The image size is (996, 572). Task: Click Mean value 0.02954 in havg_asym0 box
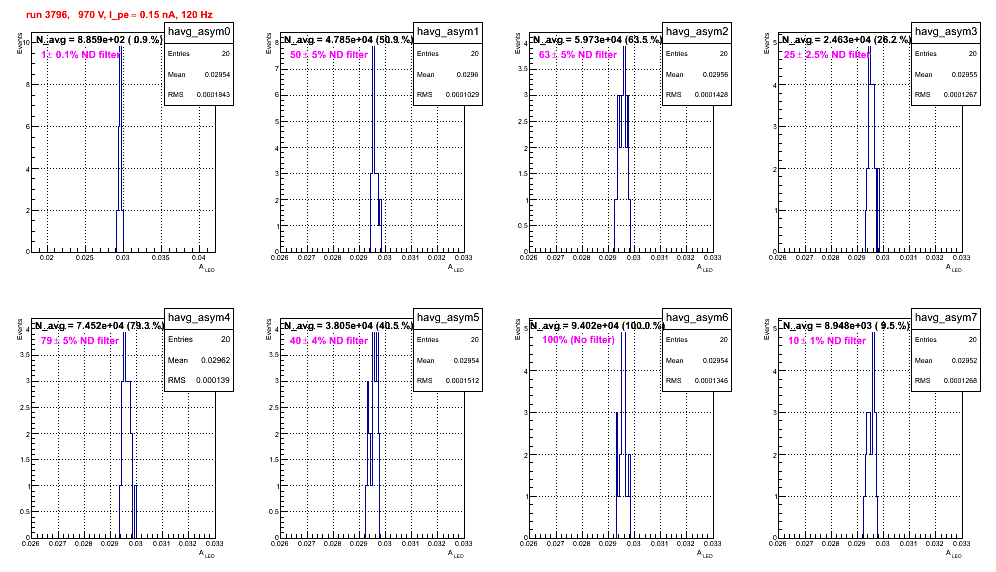click(217, 74)
